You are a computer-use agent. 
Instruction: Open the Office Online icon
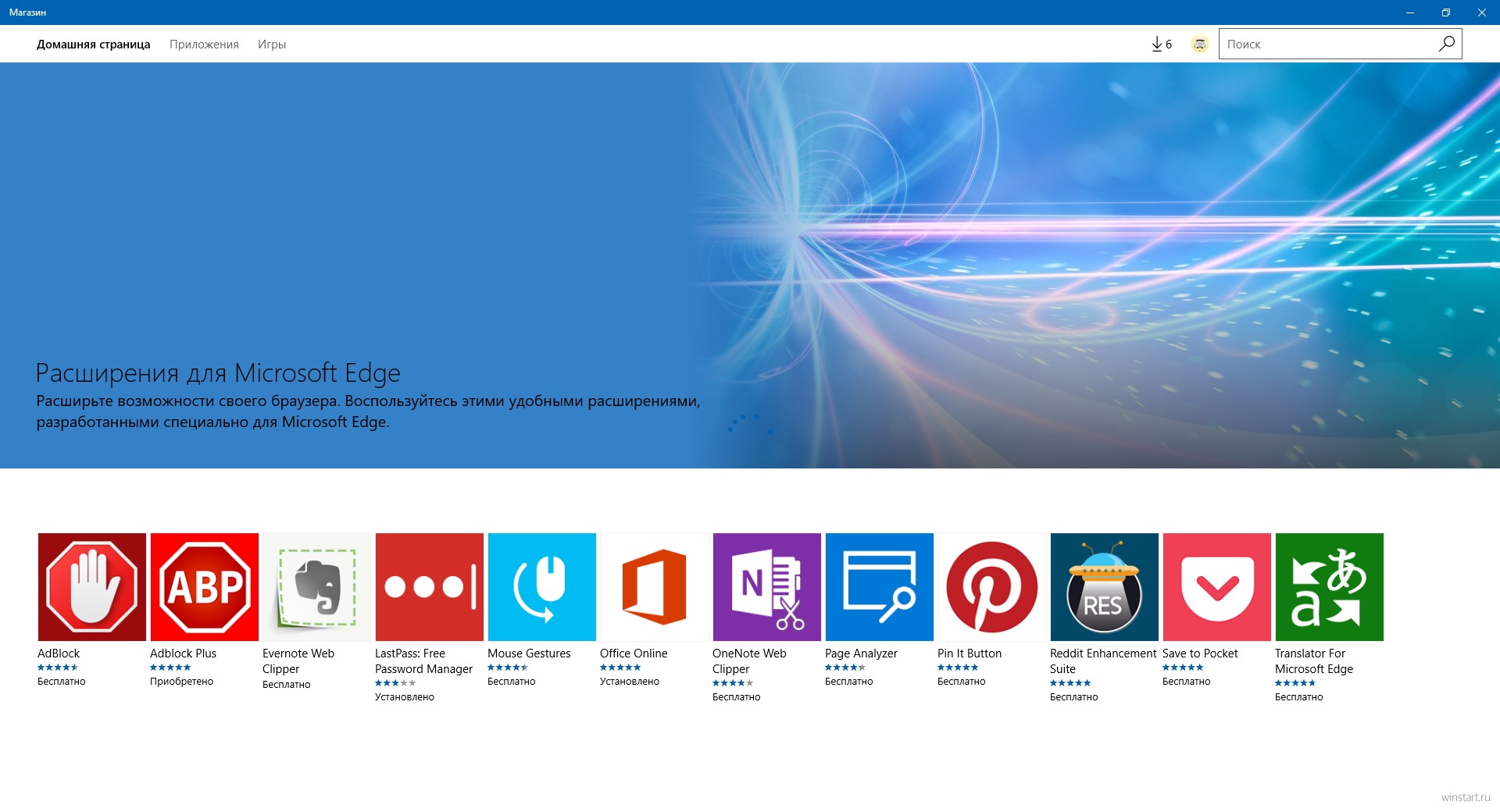click(x=654, y=587)
